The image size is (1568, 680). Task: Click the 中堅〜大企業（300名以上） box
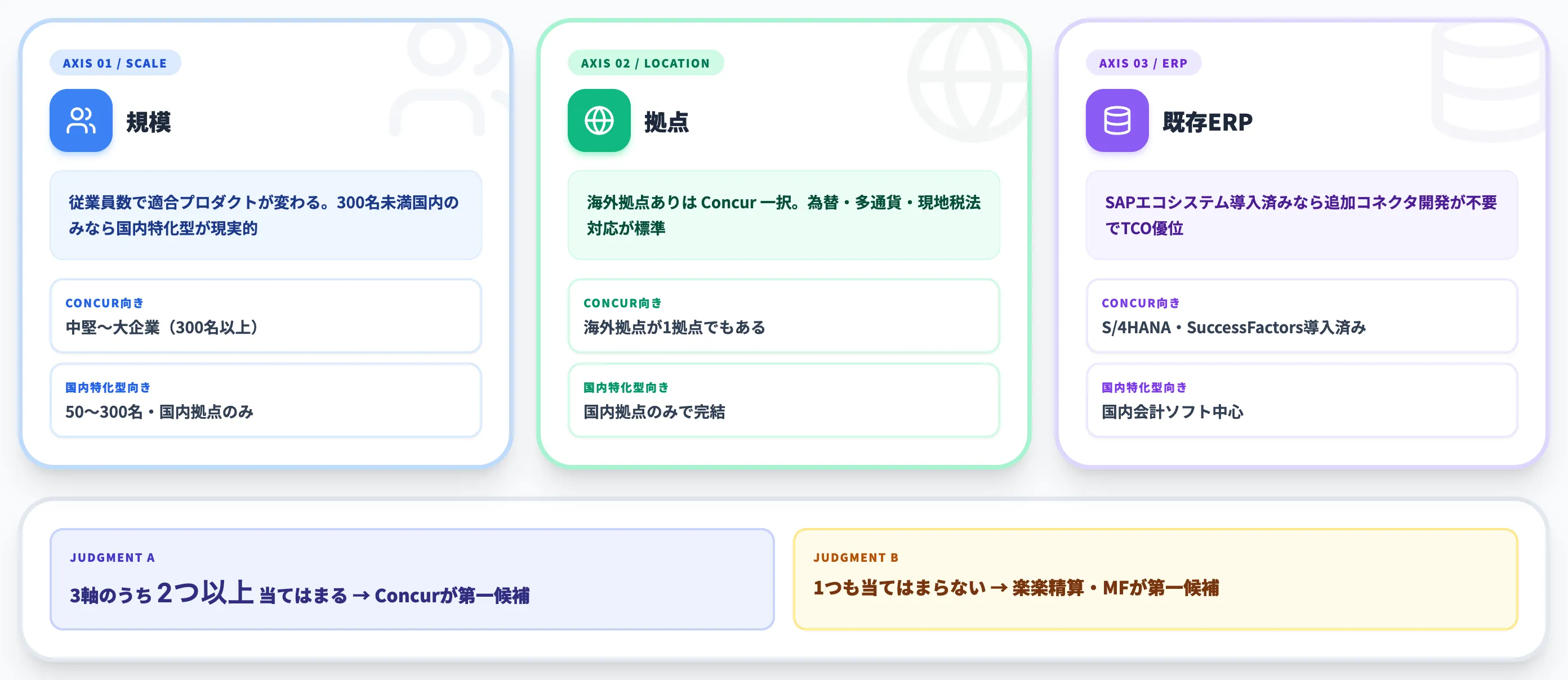tap(266, 316)
